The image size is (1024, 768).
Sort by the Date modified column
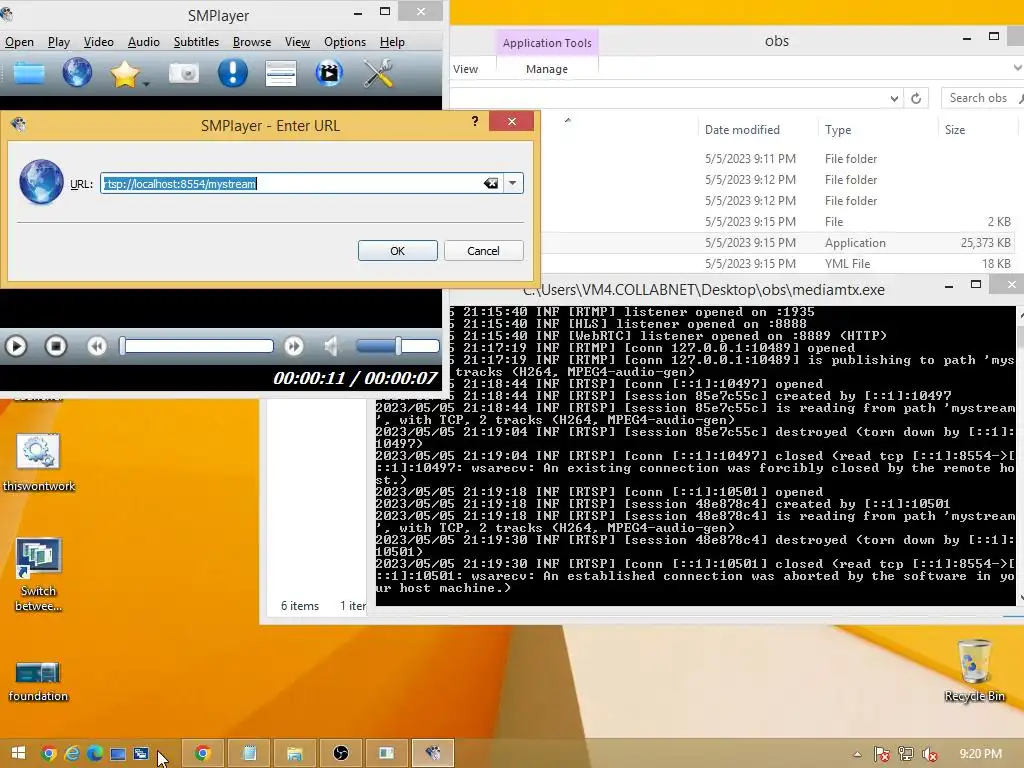(742, 130)
